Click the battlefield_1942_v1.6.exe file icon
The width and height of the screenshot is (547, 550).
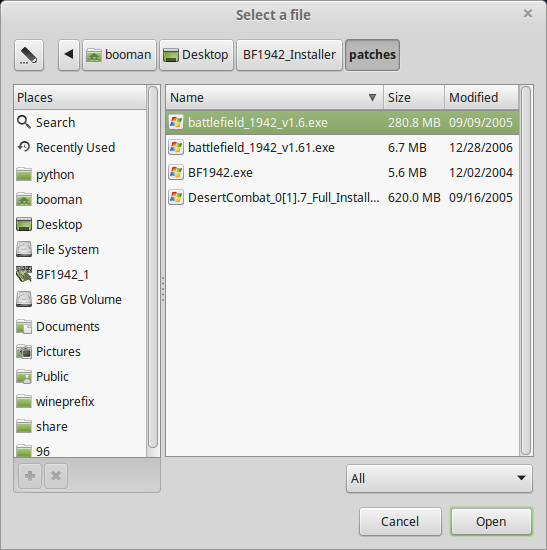[x=176, y=122]
